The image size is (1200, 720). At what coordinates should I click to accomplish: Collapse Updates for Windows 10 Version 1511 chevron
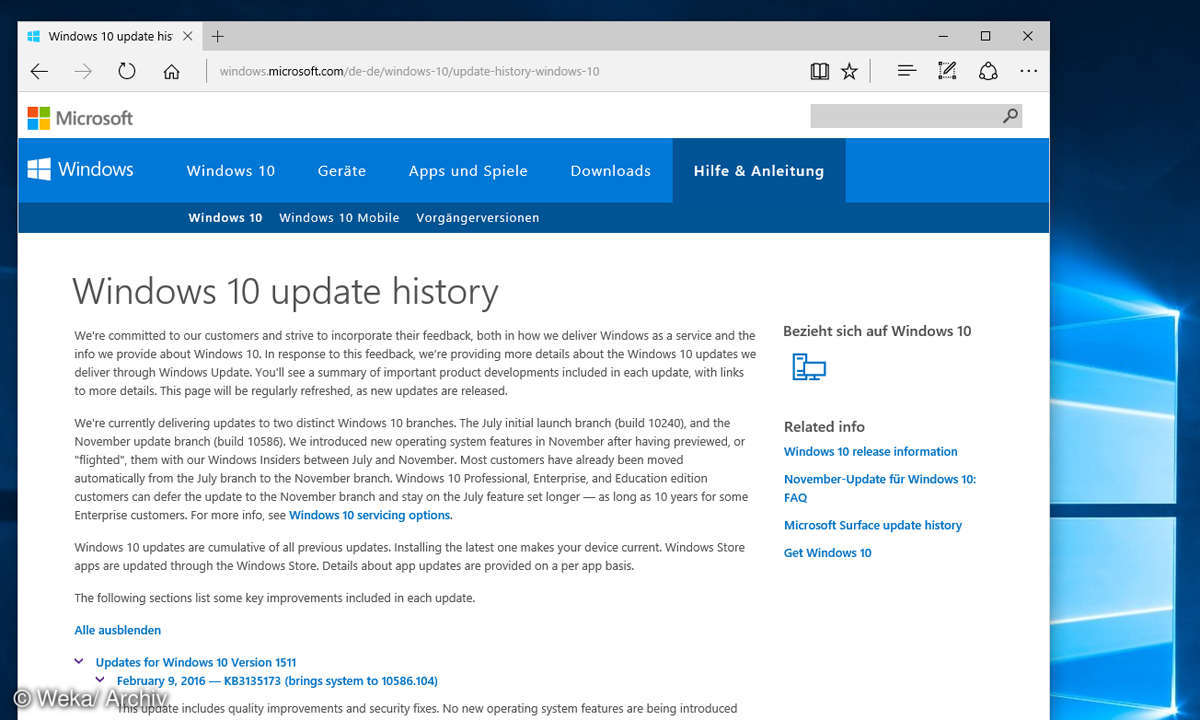[x=79, y=662]
